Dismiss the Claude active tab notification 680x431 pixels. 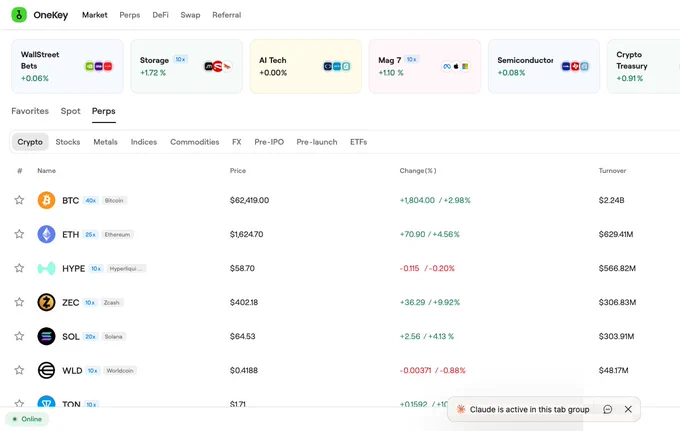pos(628,409)
